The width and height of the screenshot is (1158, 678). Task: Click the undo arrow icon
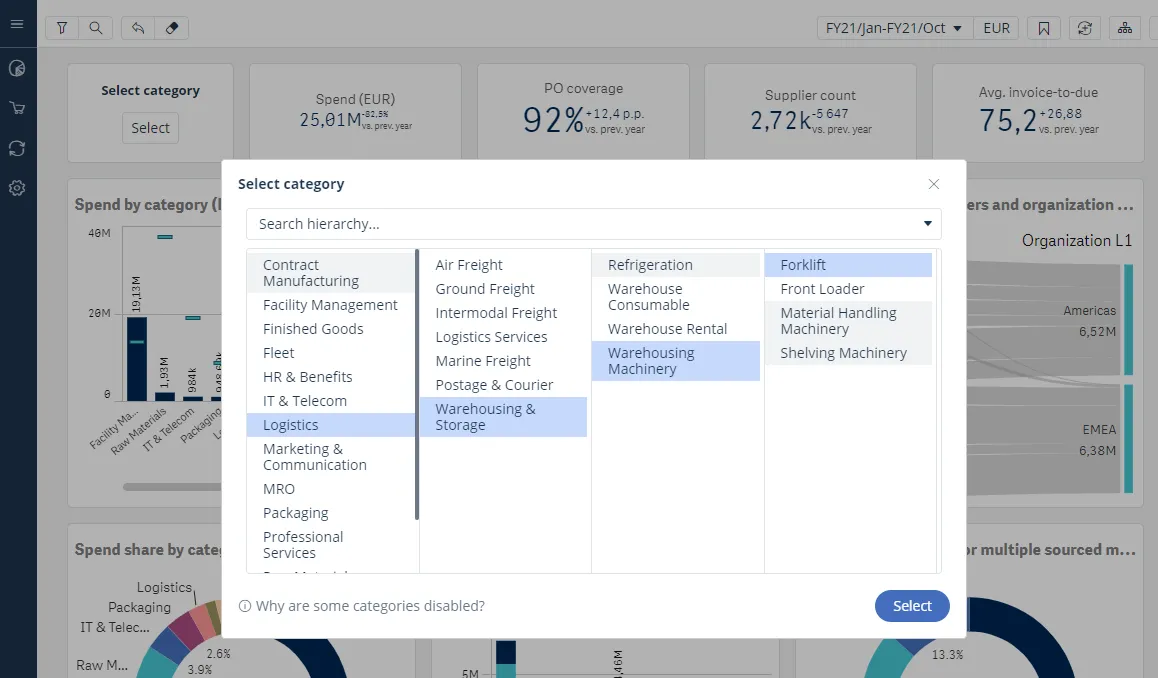[138, 28]
